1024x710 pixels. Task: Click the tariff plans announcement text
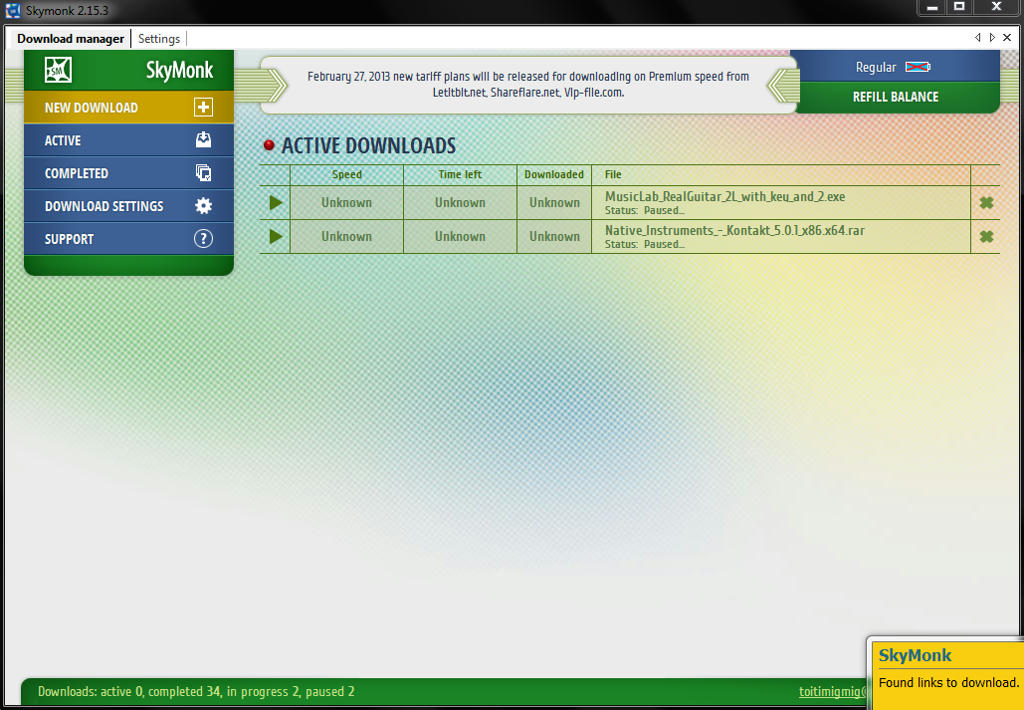click(528, 84)
